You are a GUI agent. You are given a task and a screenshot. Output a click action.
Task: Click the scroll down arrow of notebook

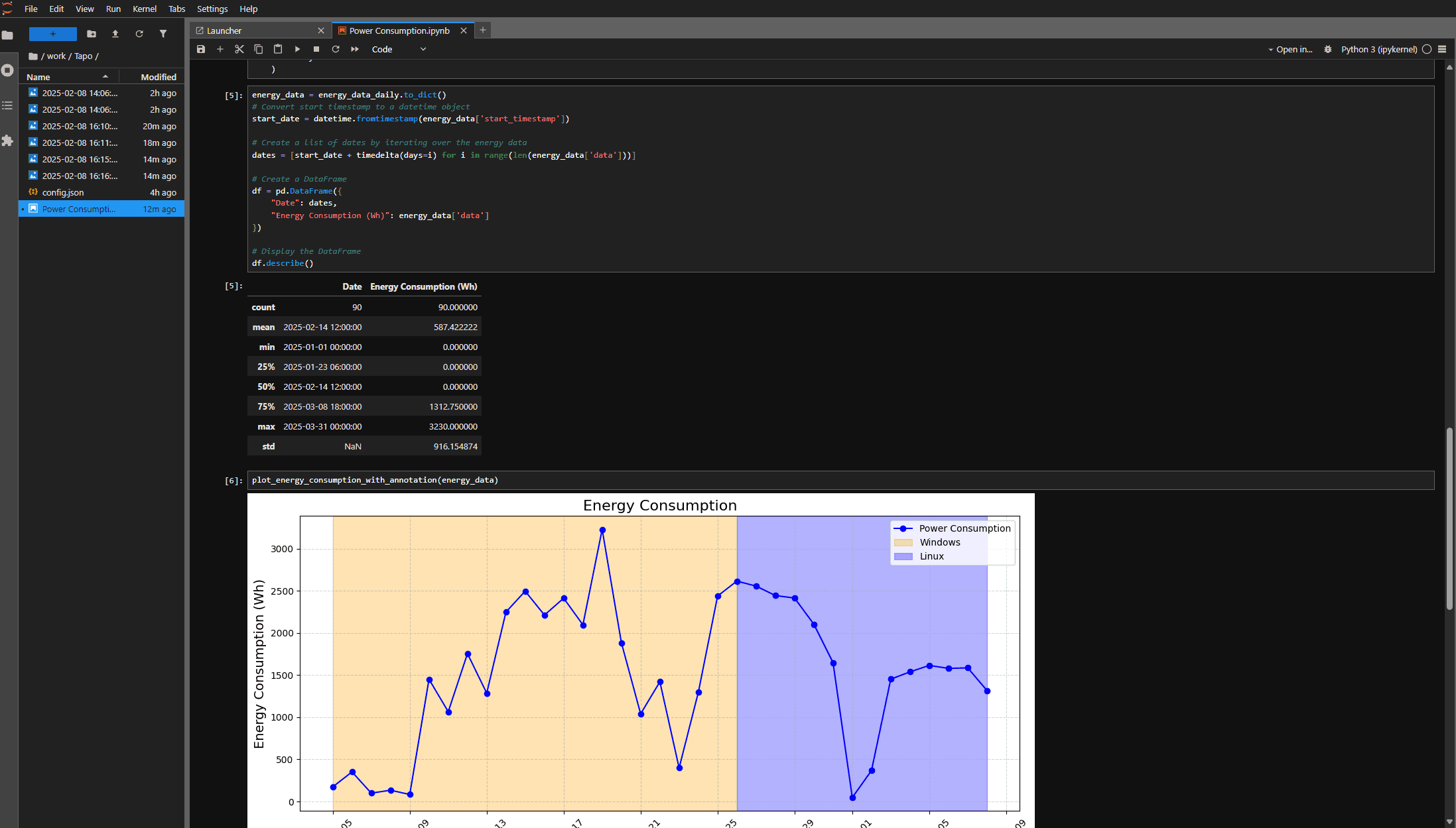1449,821
